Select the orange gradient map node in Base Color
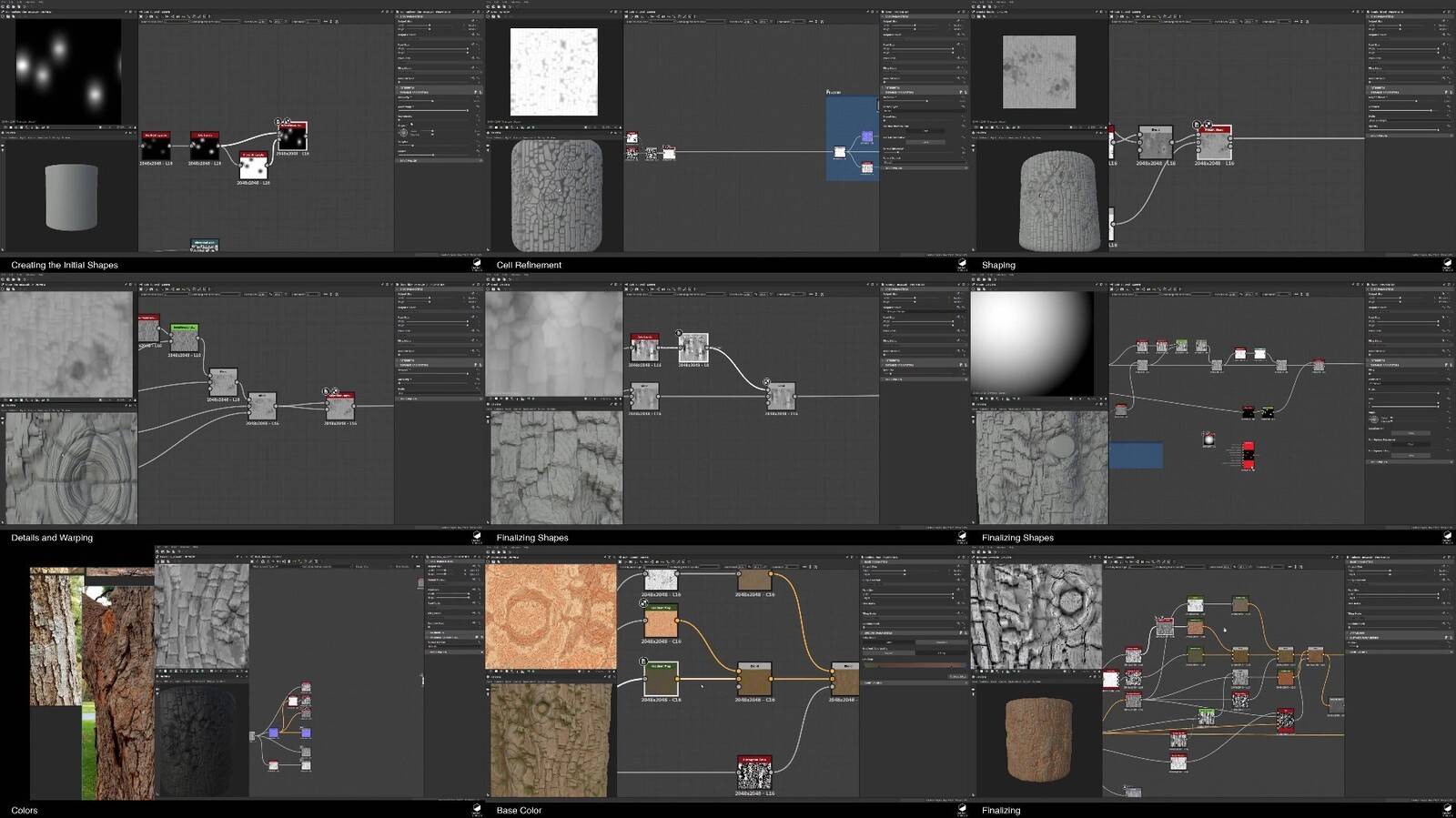This screenshot has height=818, width=1456. point(661,621)
